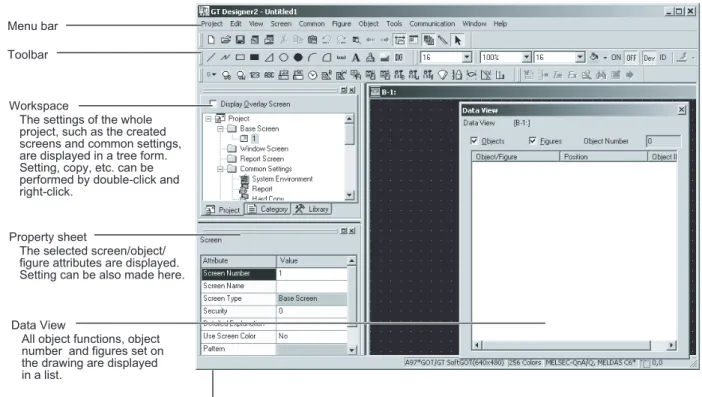The width and height of the screenshot is (702, 397).
Task: Select the outlined Rectangle tool
Action: point(240,57)
